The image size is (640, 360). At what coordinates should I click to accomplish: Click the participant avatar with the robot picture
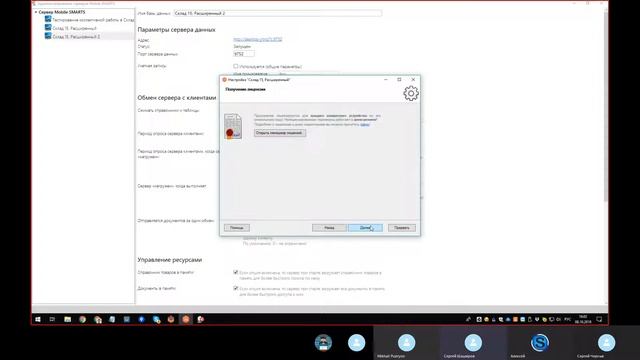[323, 342]
